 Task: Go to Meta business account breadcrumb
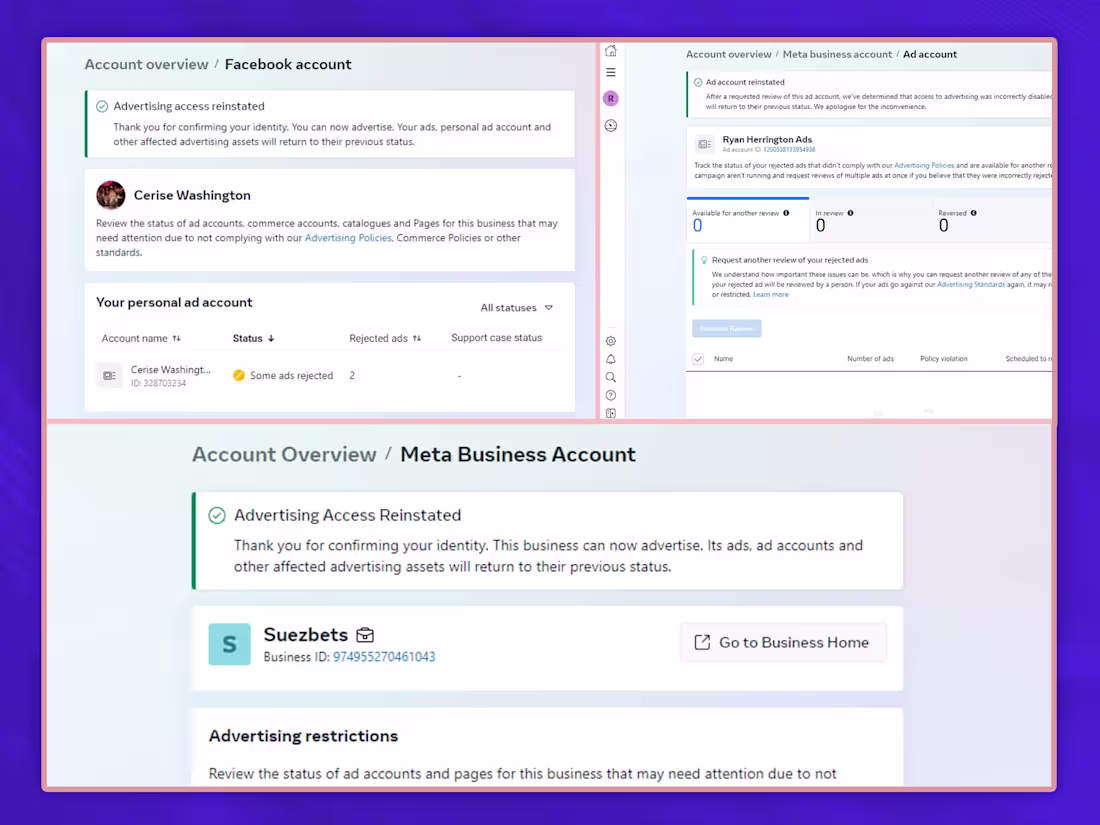coord(837,54)
